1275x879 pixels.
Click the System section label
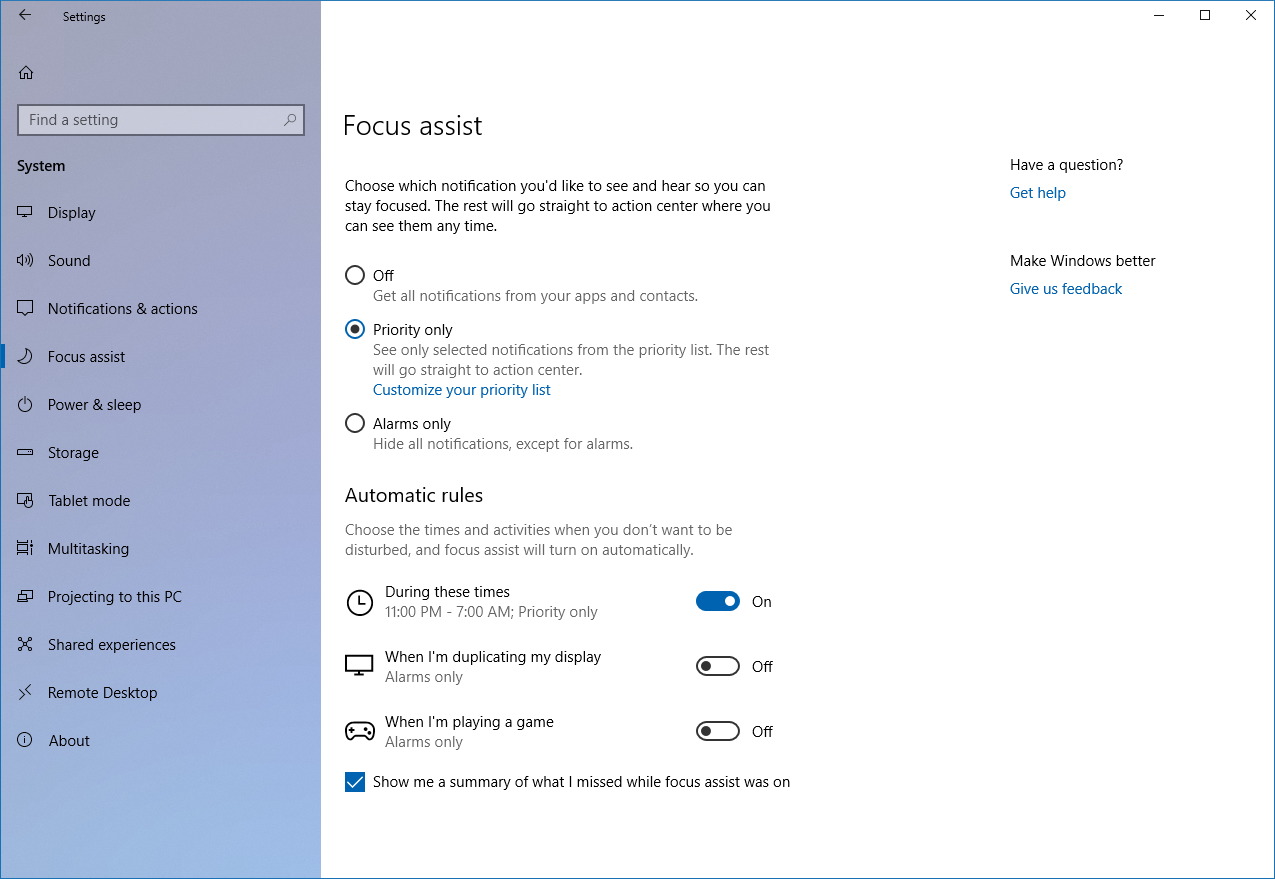[x=41, y=166]
